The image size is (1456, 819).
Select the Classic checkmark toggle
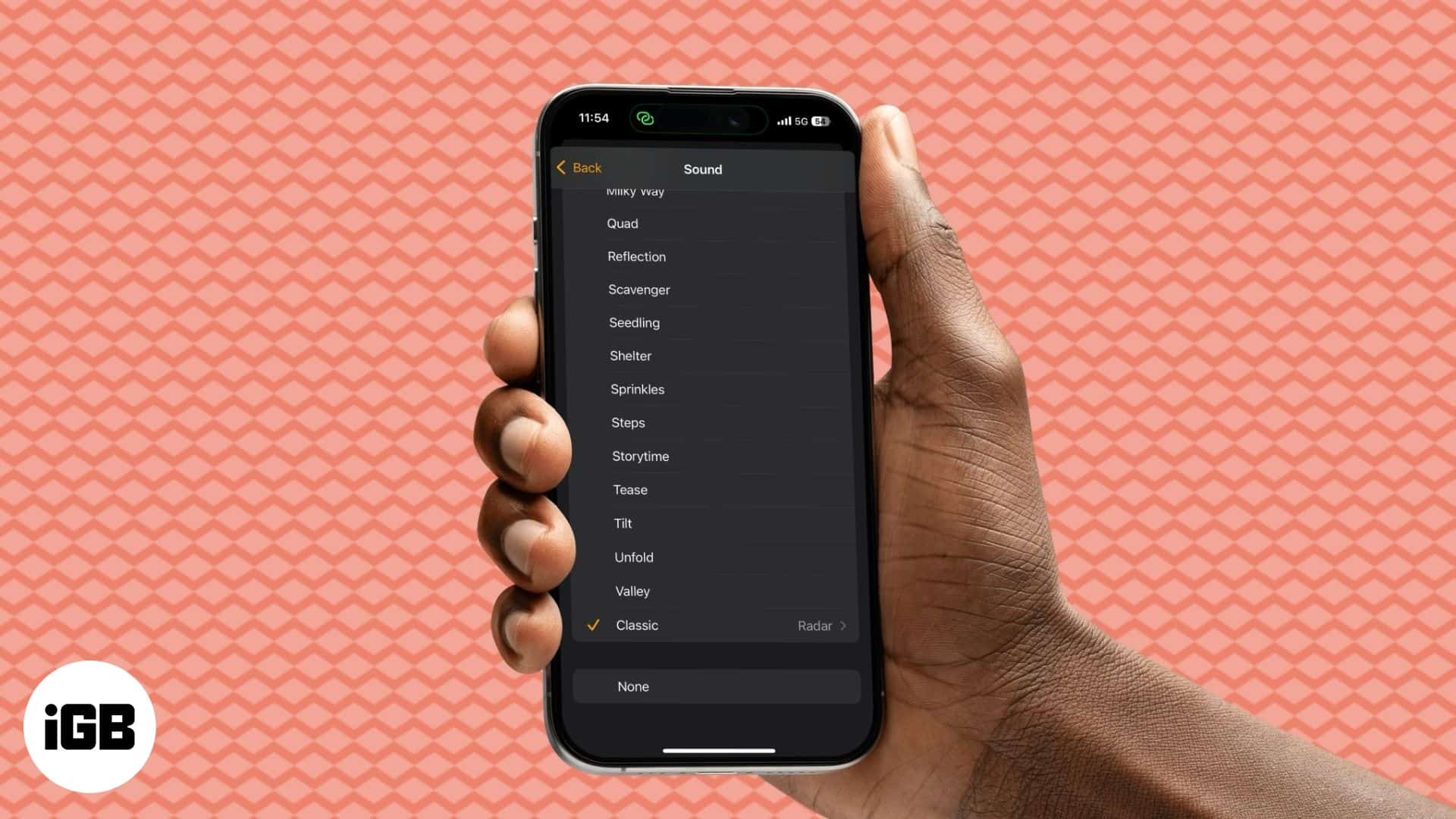click(592, 625)
